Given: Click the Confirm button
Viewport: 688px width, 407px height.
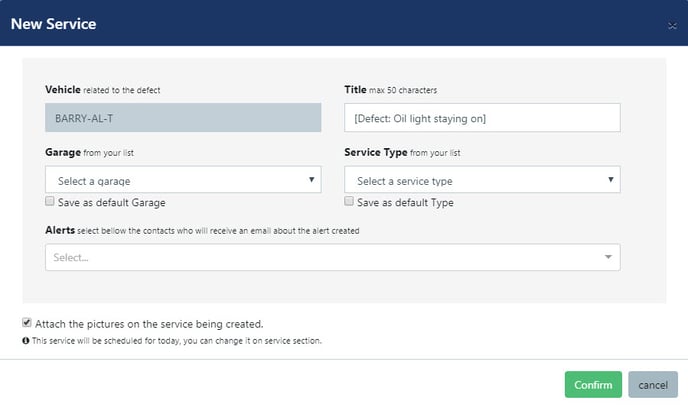Looking at the screenshot, I should tap(593, 385).
